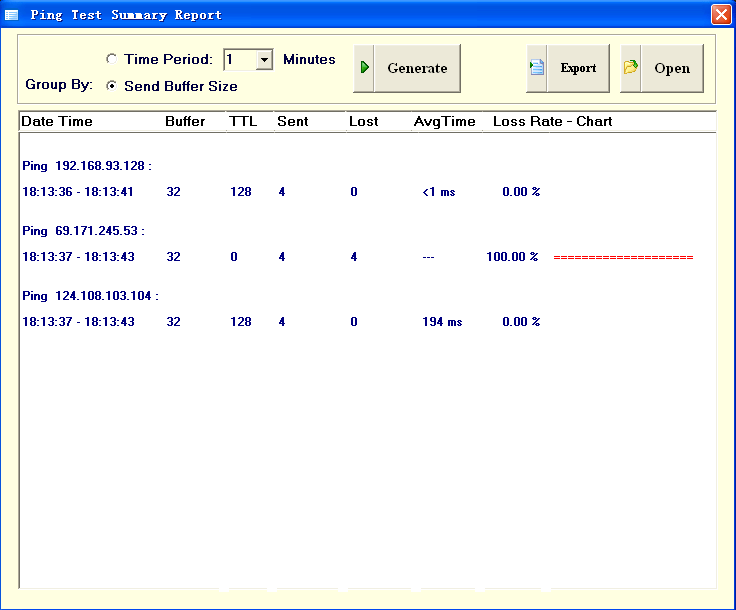
Task: Click the 18:13:36 - 18:13:41 time entry
Action: coord(78,192)
